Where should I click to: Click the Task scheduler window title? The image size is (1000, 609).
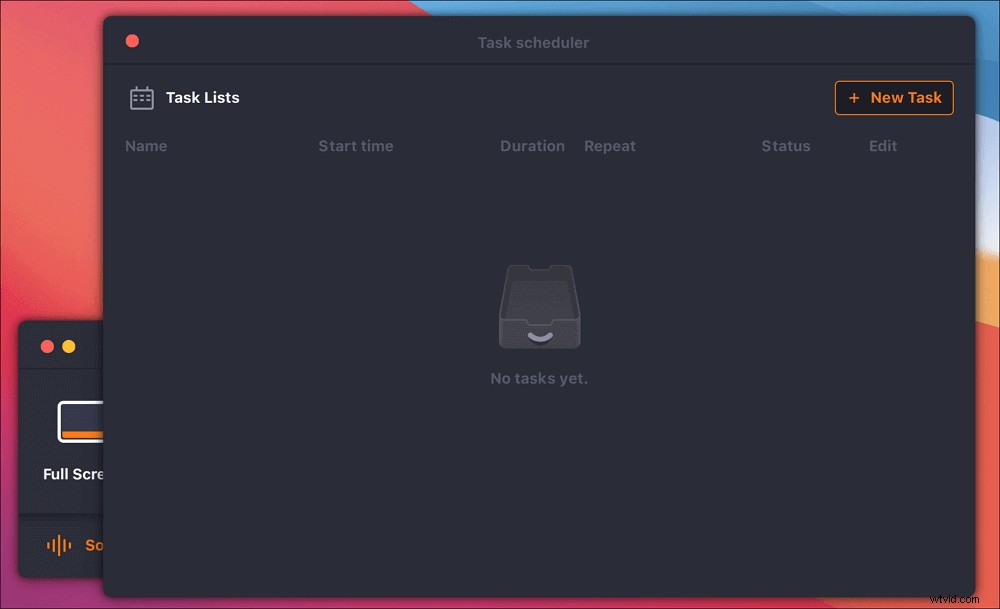(x=533, y=43)
